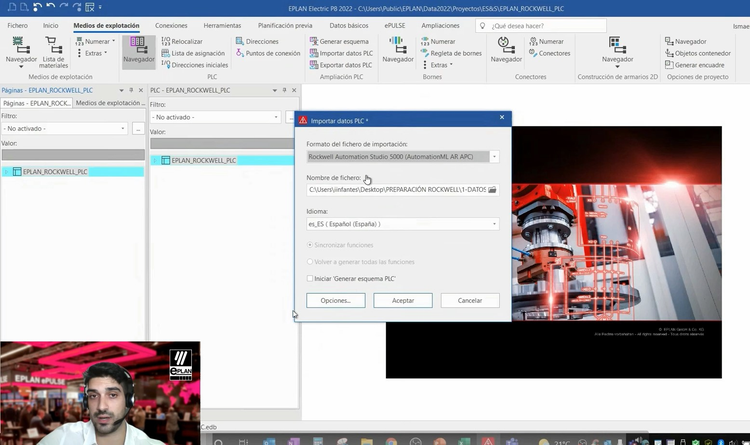750x445 pixels.
Task: Enable Iniciar 'Generar esquema PLC' checkbox
Action: 310,278
